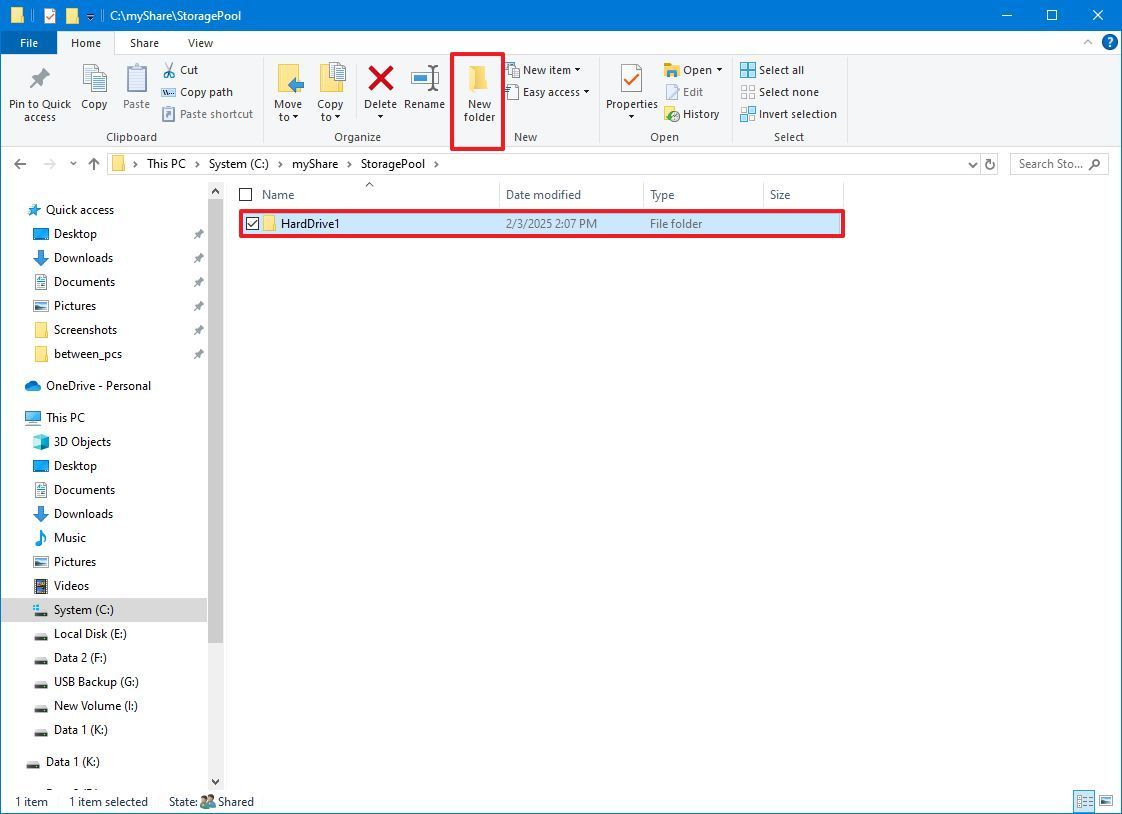The height and width of the screenshot is (814, 1122).
Task: Uncheck the HardDrive1 checkbox
Action: click(252, 223)
